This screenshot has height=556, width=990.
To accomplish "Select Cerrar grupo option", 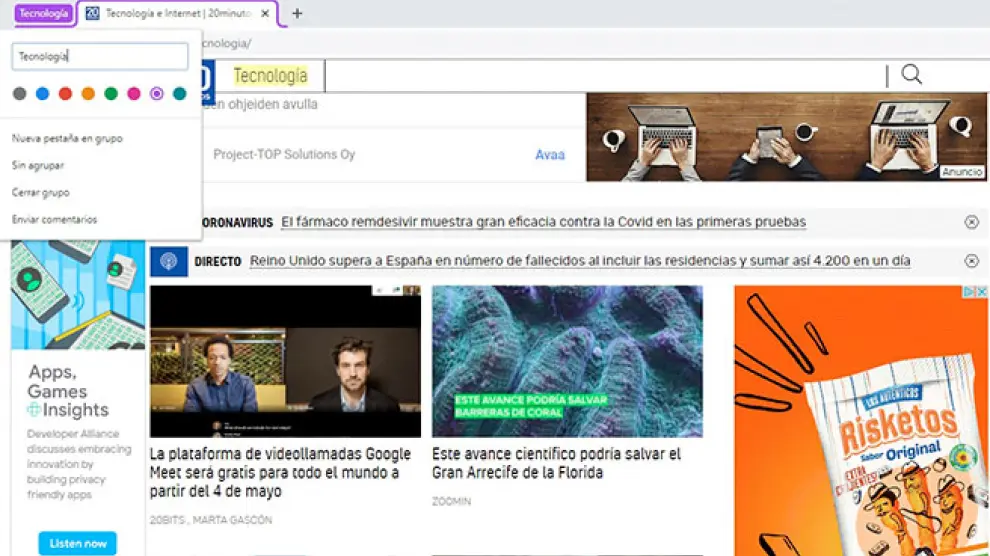I will (x=41, y=192).
